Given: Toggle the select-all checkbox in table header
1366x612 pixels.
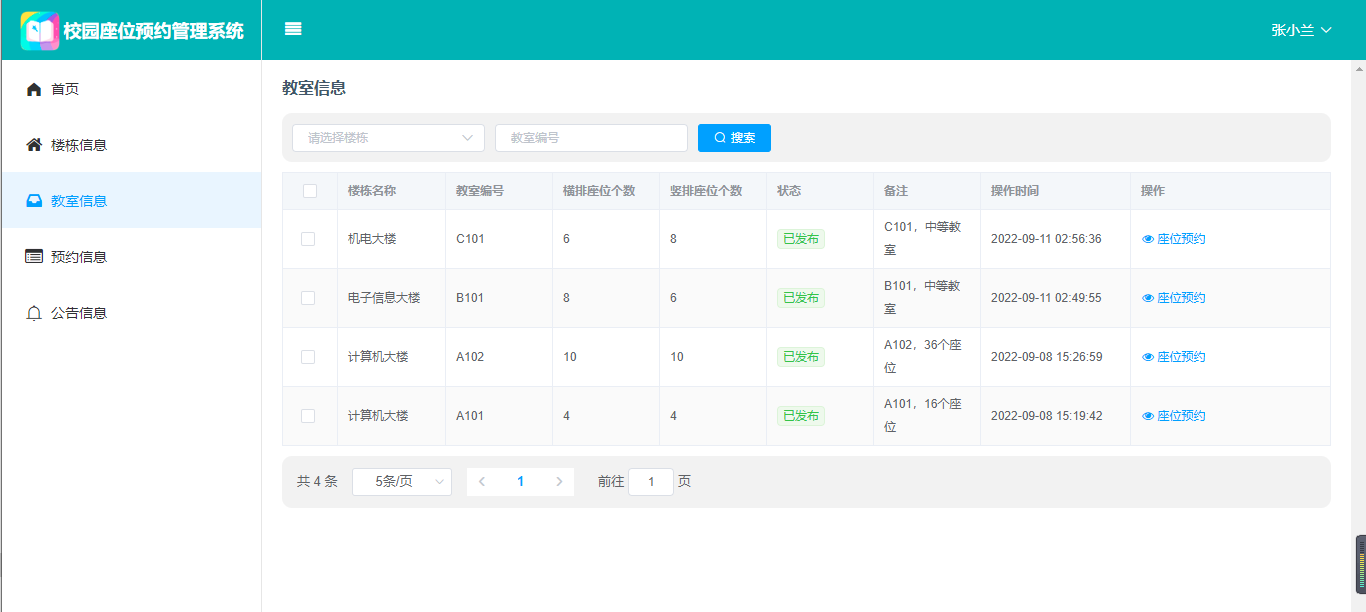Looking at the screenshot, I should click(x=310, y=191).
